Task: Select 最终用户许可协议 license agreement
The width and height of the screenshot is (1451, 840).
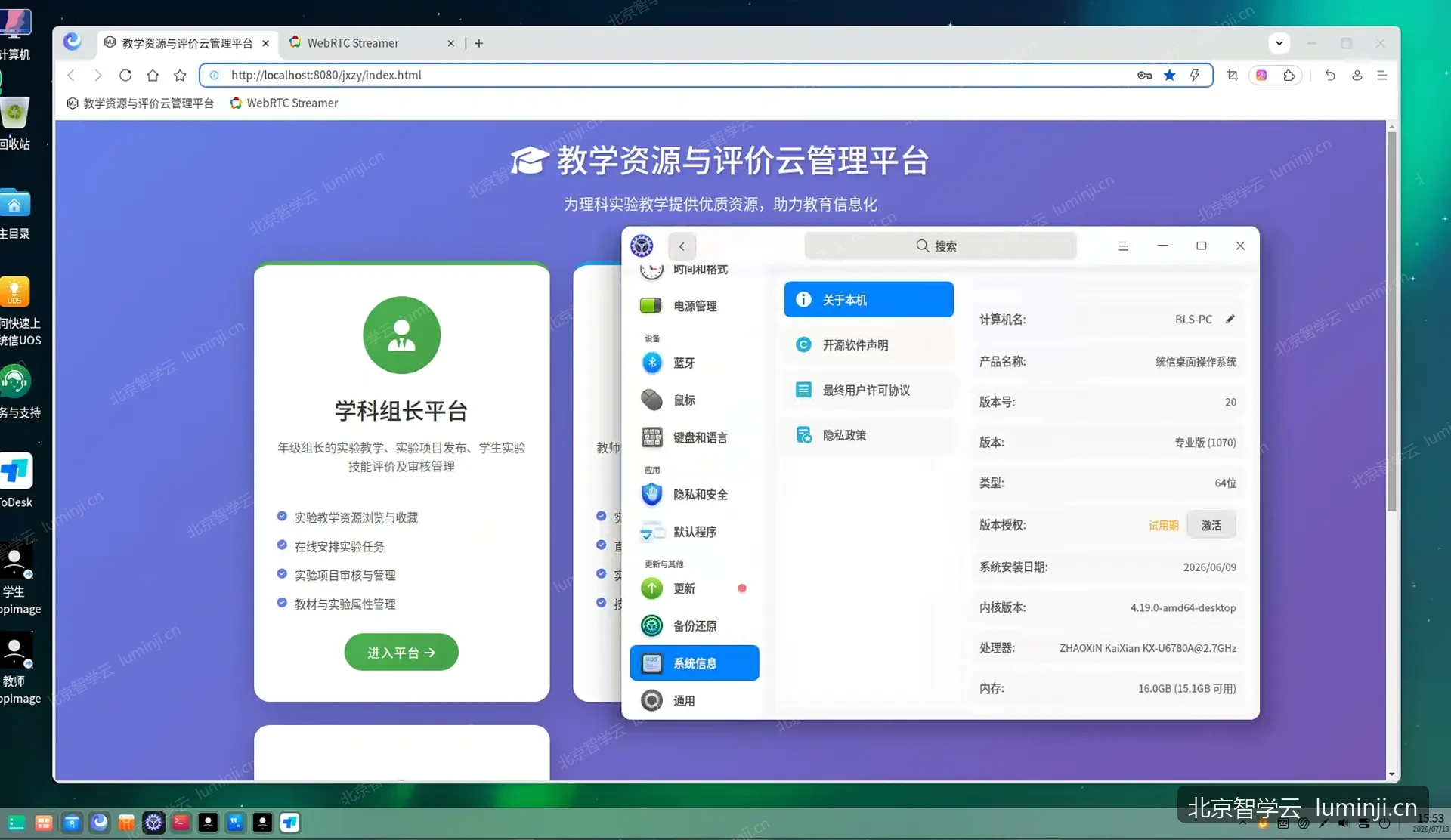Action: 868,390
